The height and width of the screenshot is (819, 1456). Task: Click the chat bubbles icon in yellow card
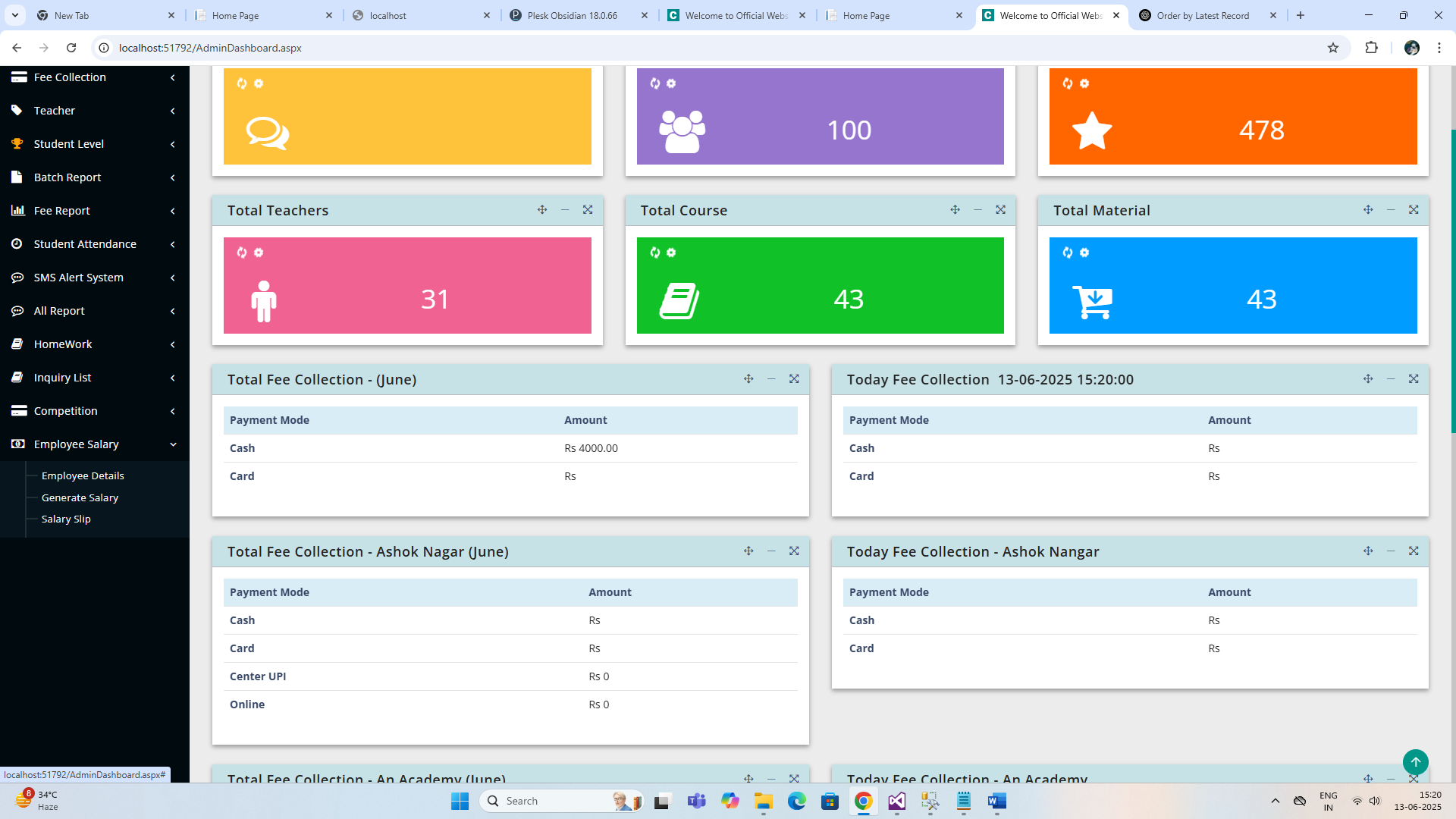267,133
